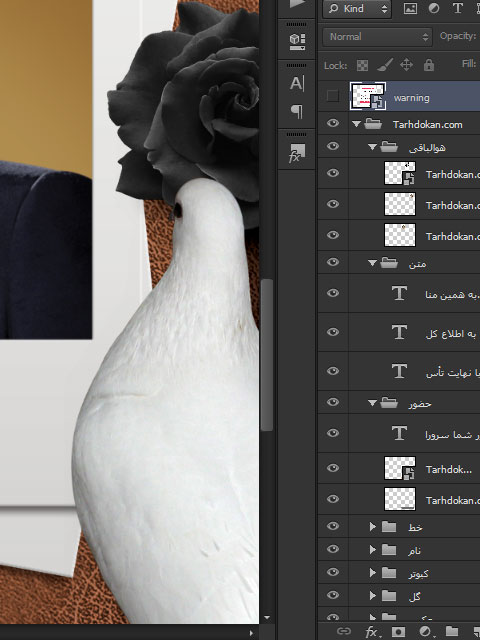Collapse the حضور group

[372, 403]
